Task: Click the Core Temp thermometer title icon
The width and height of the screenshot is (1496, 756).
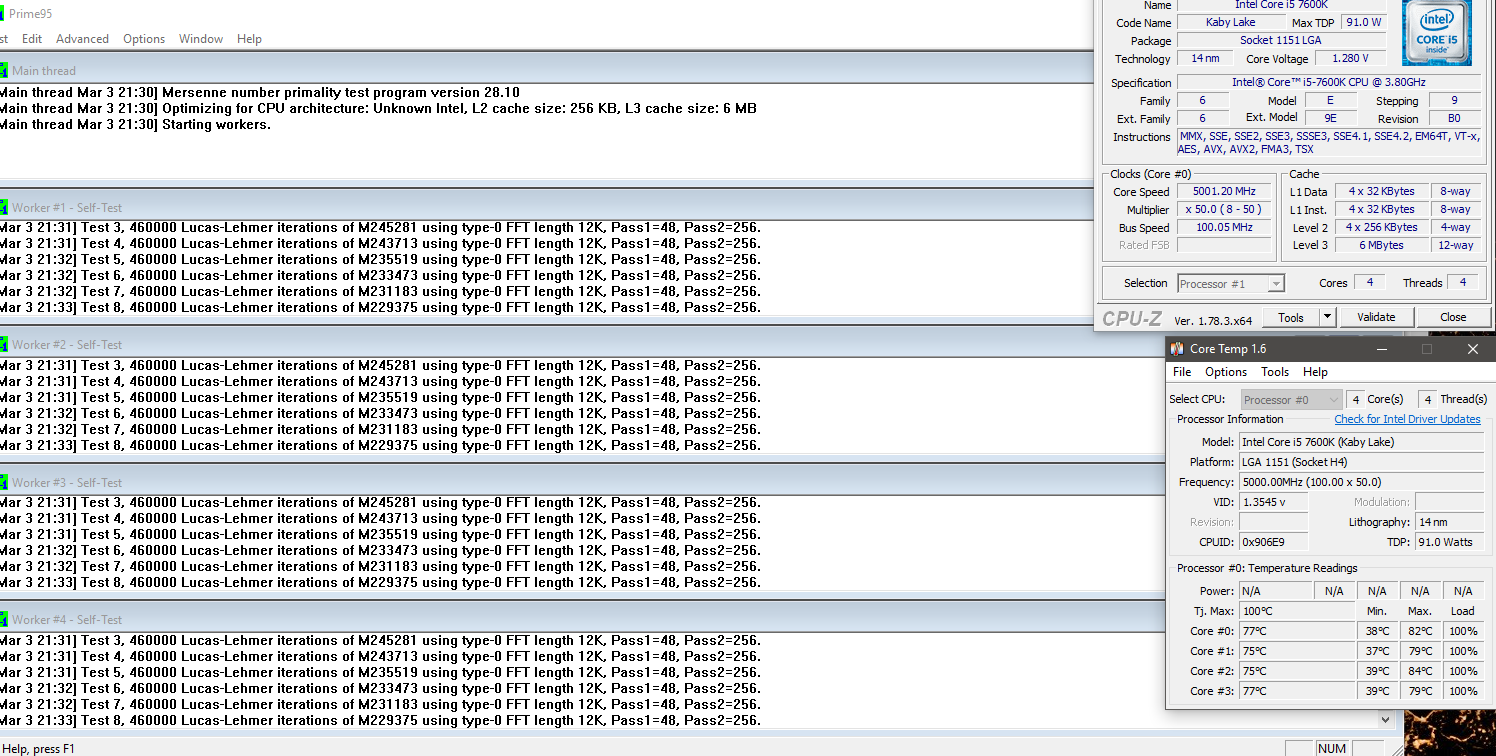Action: (1177, 349)
